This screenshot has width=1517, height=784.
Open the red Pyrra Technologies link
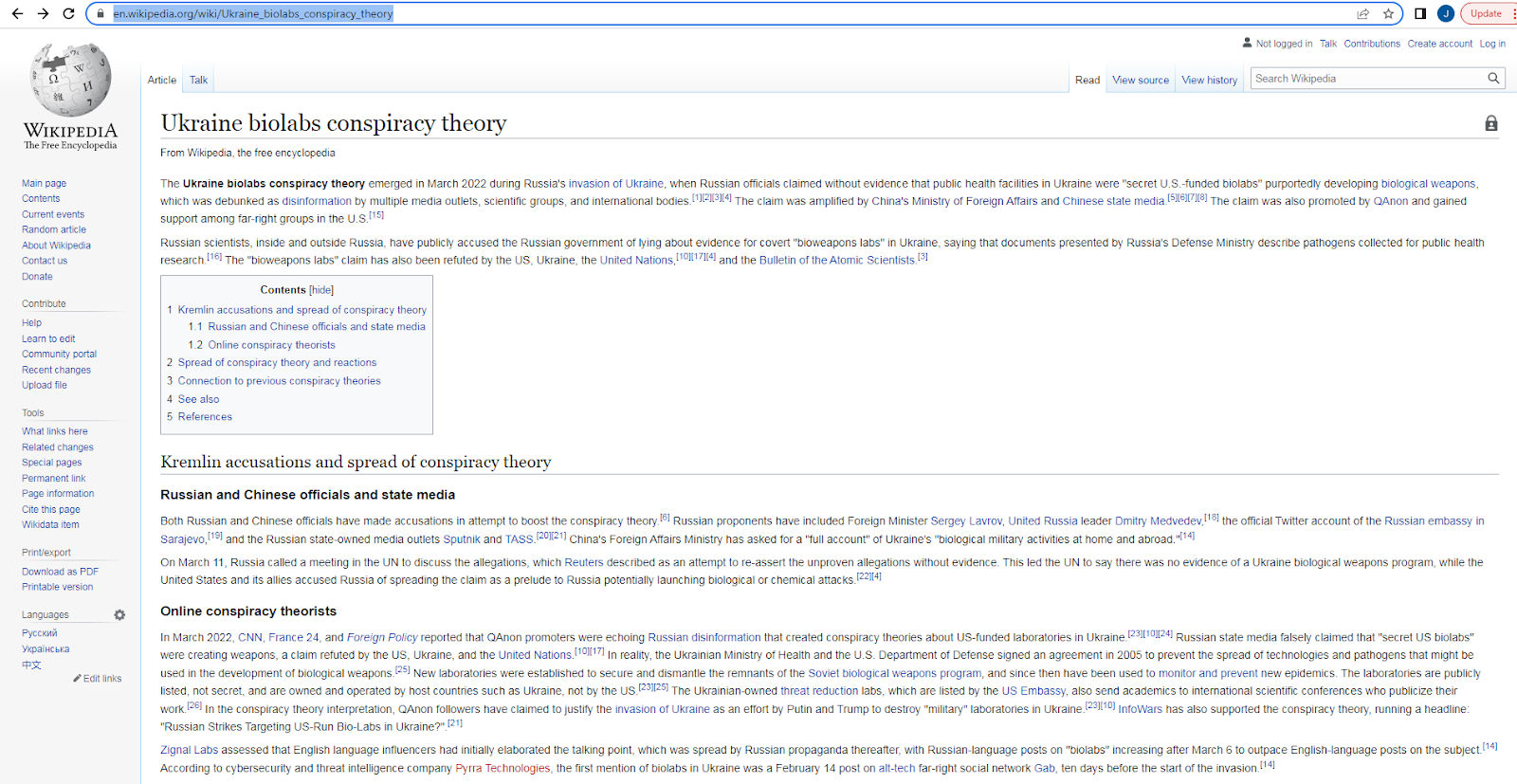[503, 769]
